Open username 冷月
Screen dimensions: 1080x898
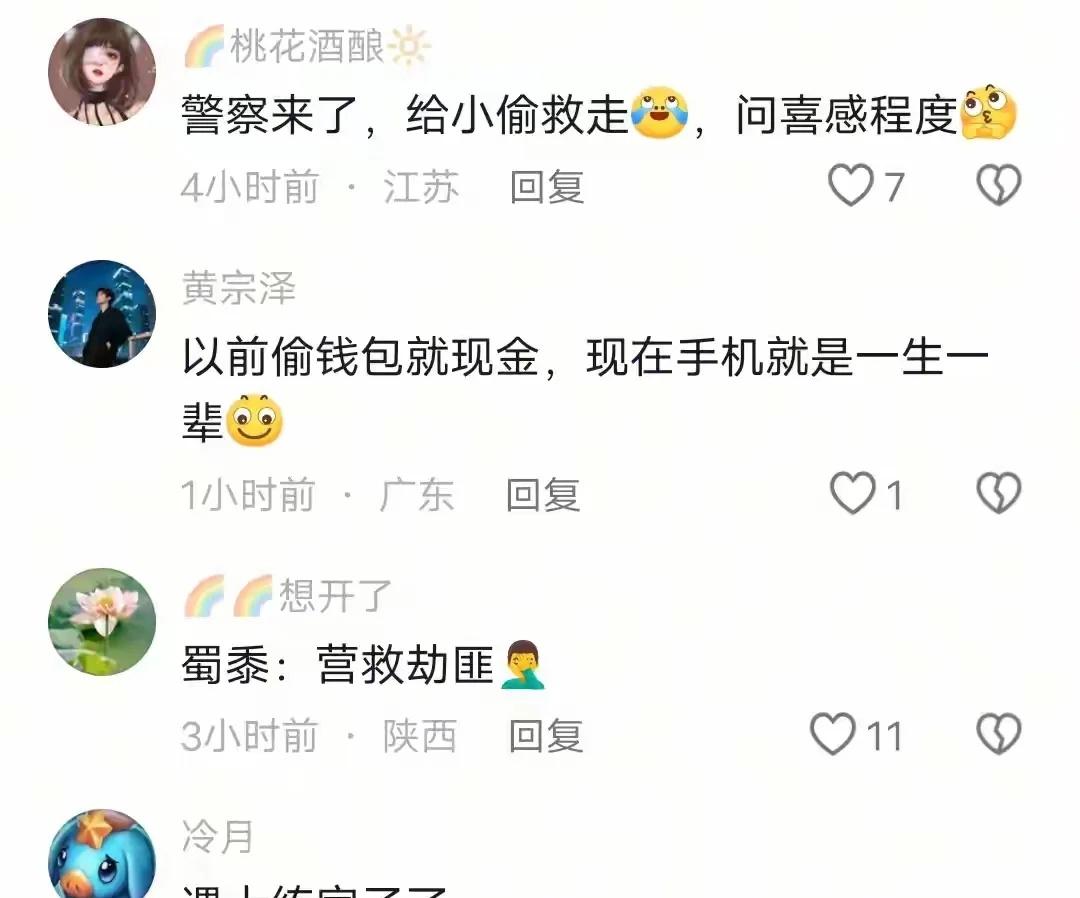218,837
